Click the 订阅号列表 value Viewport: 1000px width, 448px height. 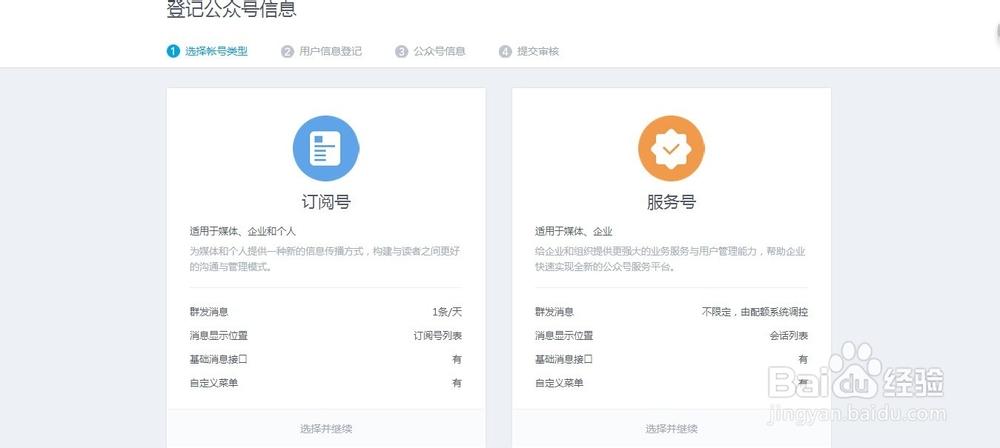pyautogui.click(x=438, y=336)
